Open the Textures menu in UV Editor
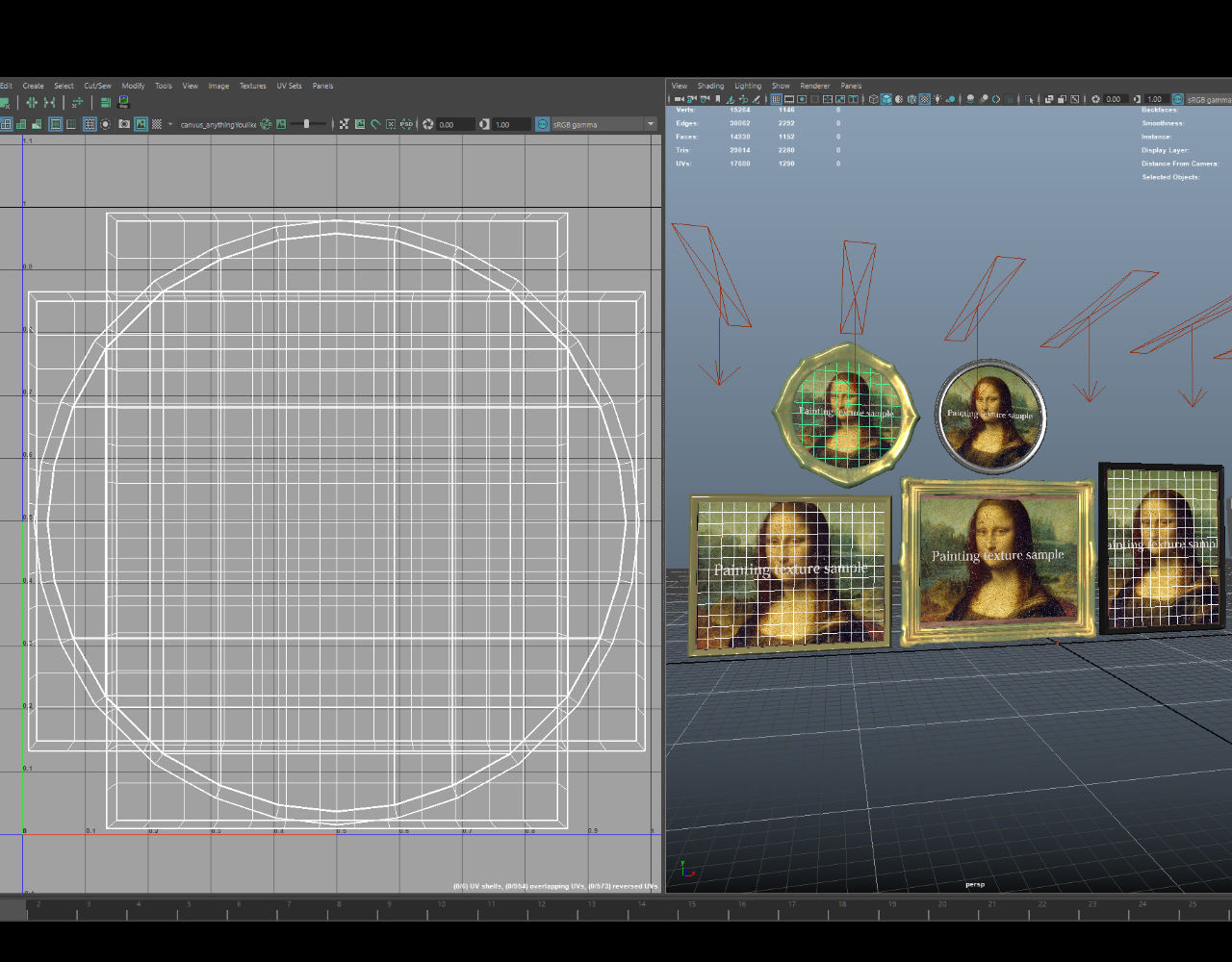Image resolution: width=1232 pixels, height=962 pixels. point(253,86)
